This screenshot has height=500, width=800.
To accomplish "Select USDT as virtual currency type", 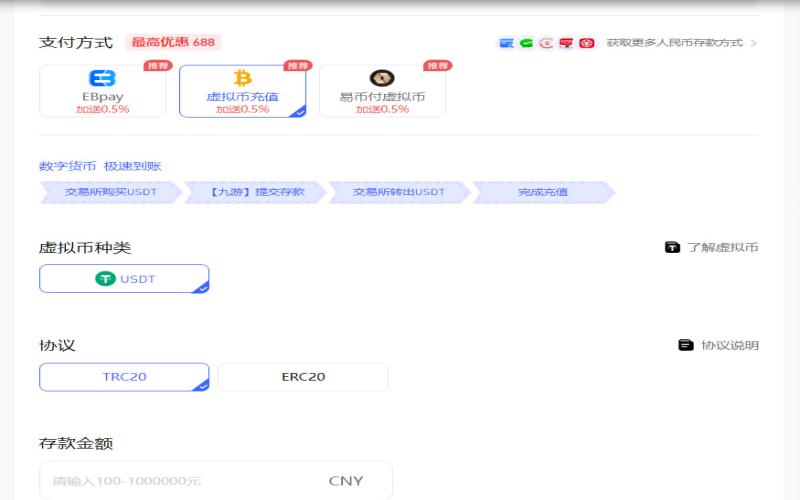I will 124,279.
